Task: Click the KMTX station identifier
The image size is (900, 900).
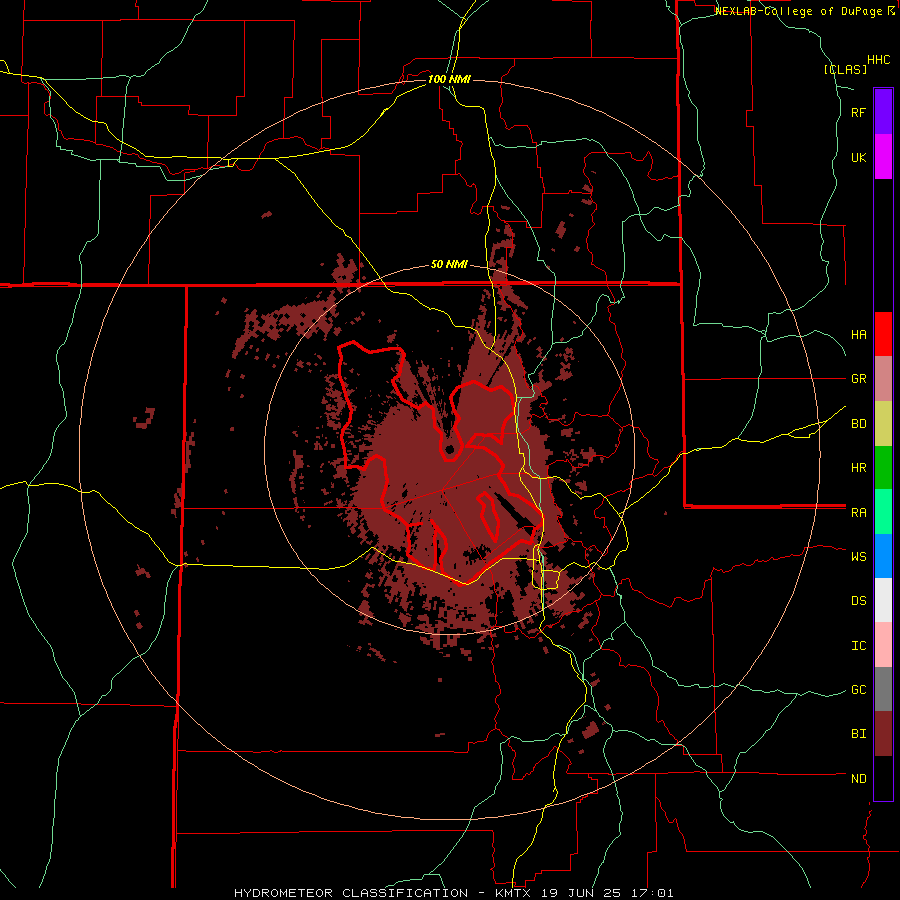Action: tap(513, 893)
